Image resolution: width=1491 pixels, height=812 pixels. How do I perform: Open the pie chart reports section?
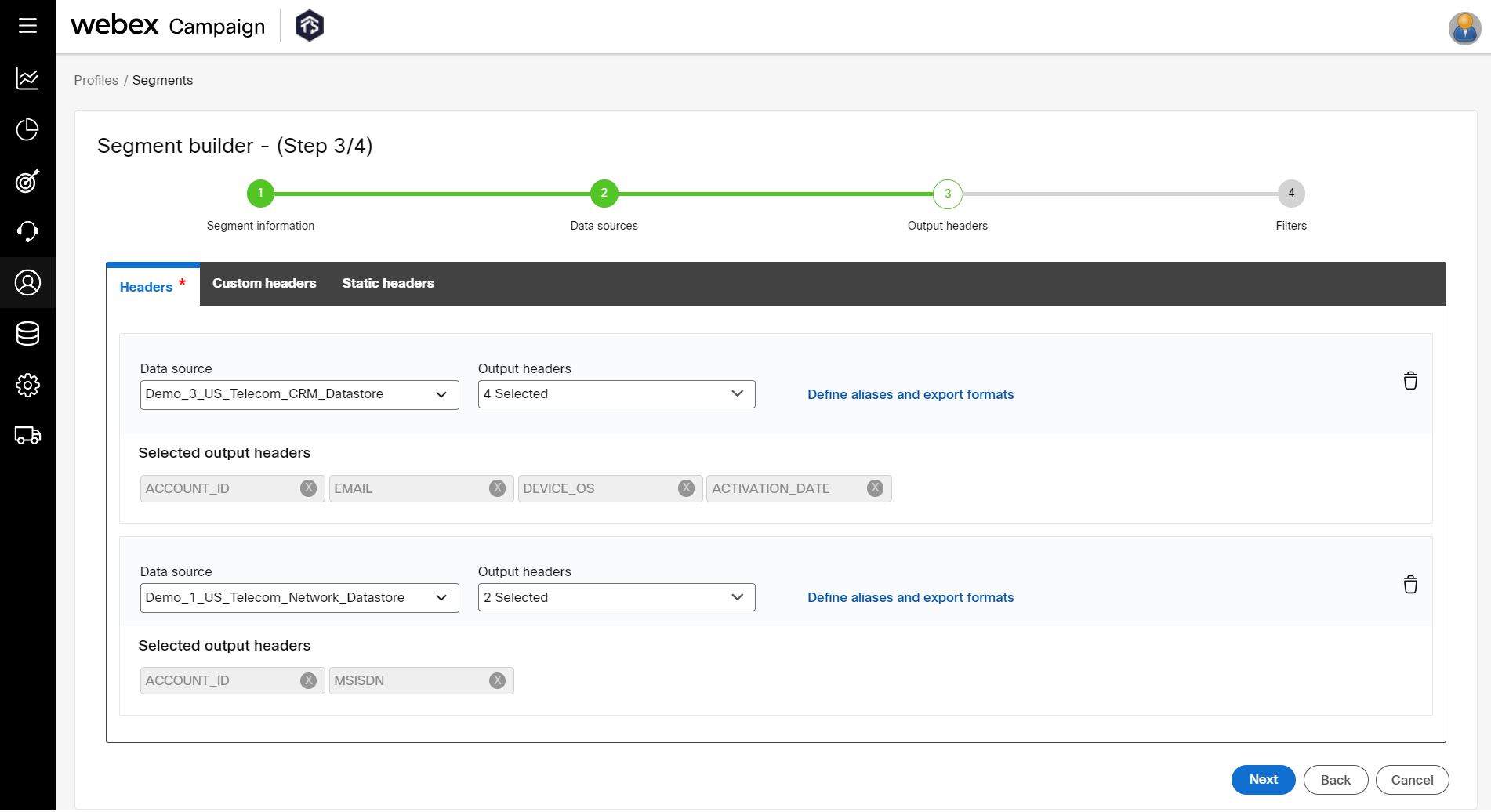click(x=27, y=130)
